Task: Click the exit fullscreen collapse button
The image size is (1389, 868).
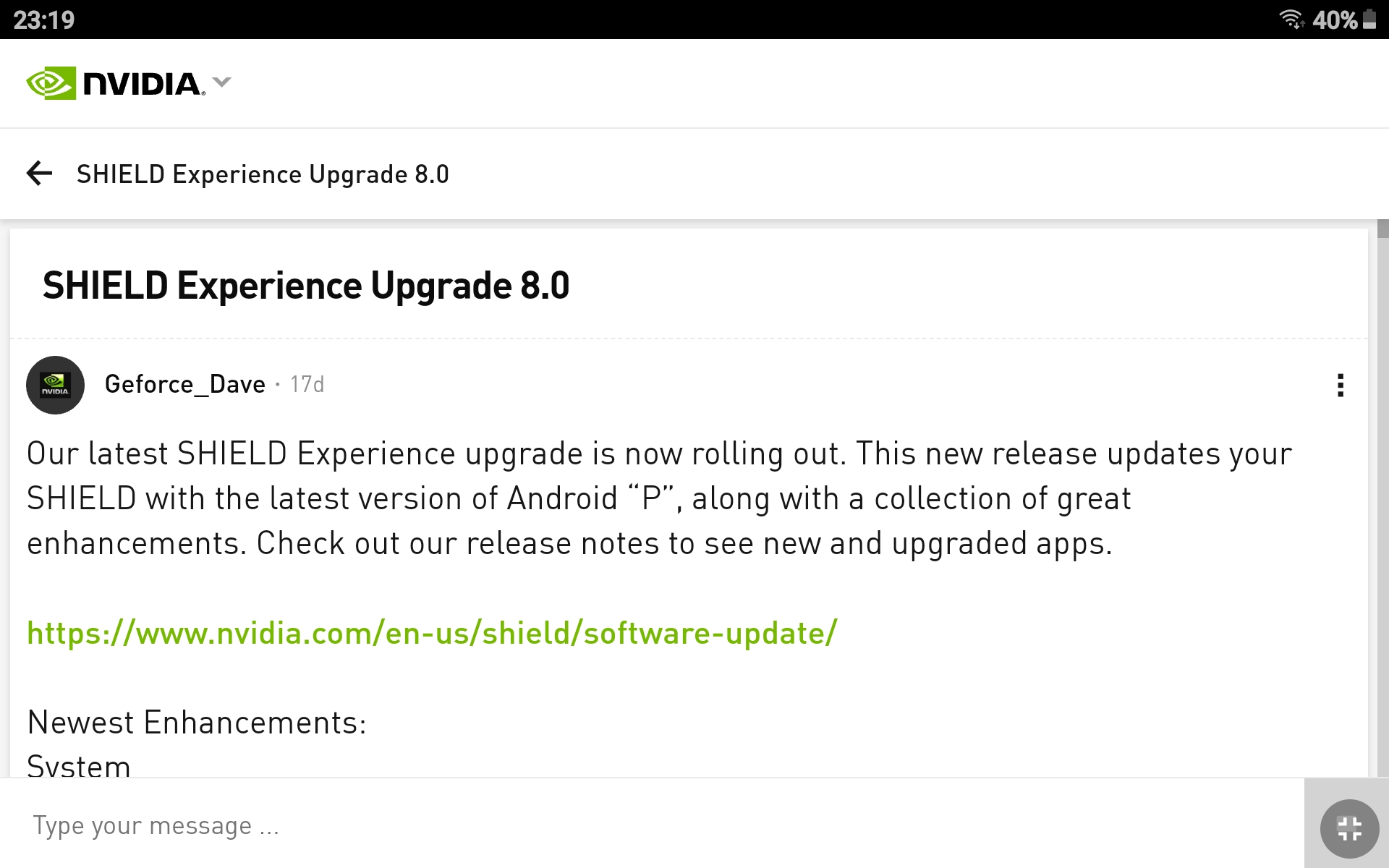Action: pos(1349,828)
